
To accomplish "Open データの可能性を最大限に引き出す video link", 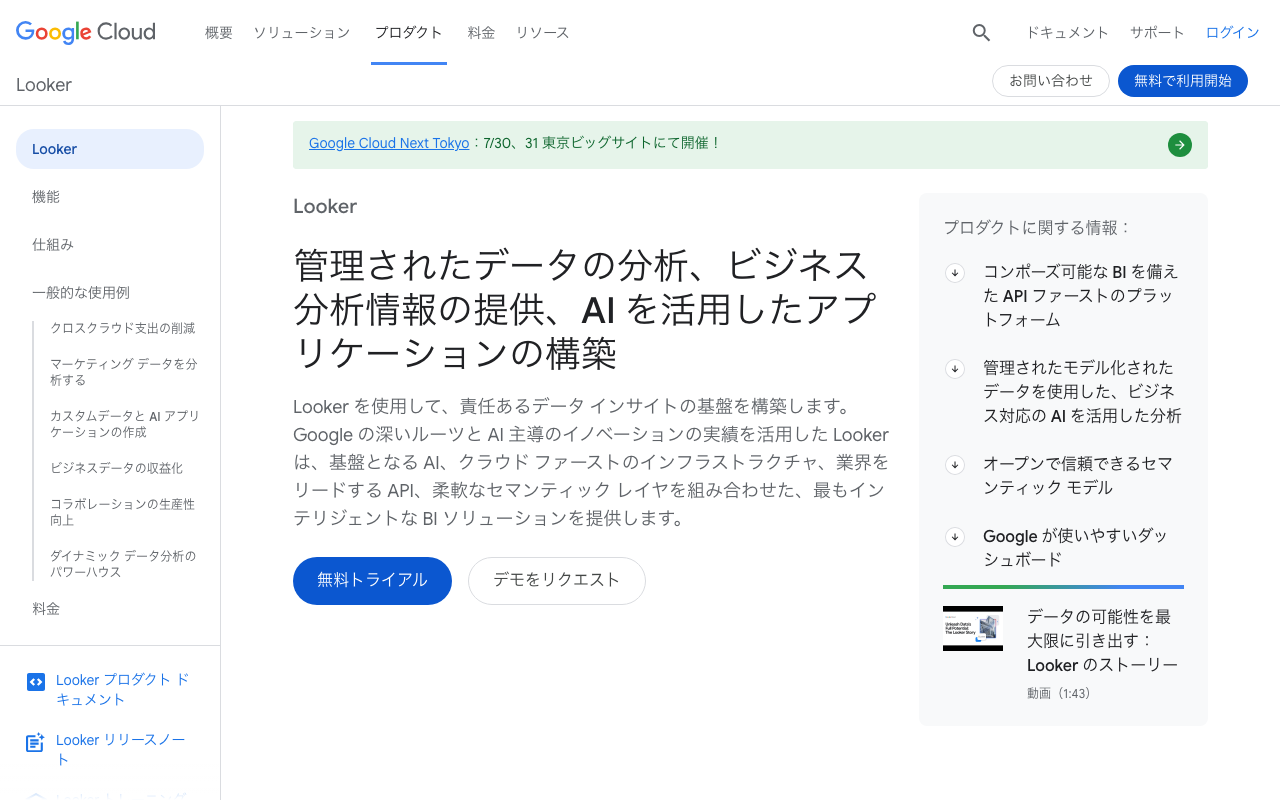I will pyautogui.click(x=1102, y=641).
